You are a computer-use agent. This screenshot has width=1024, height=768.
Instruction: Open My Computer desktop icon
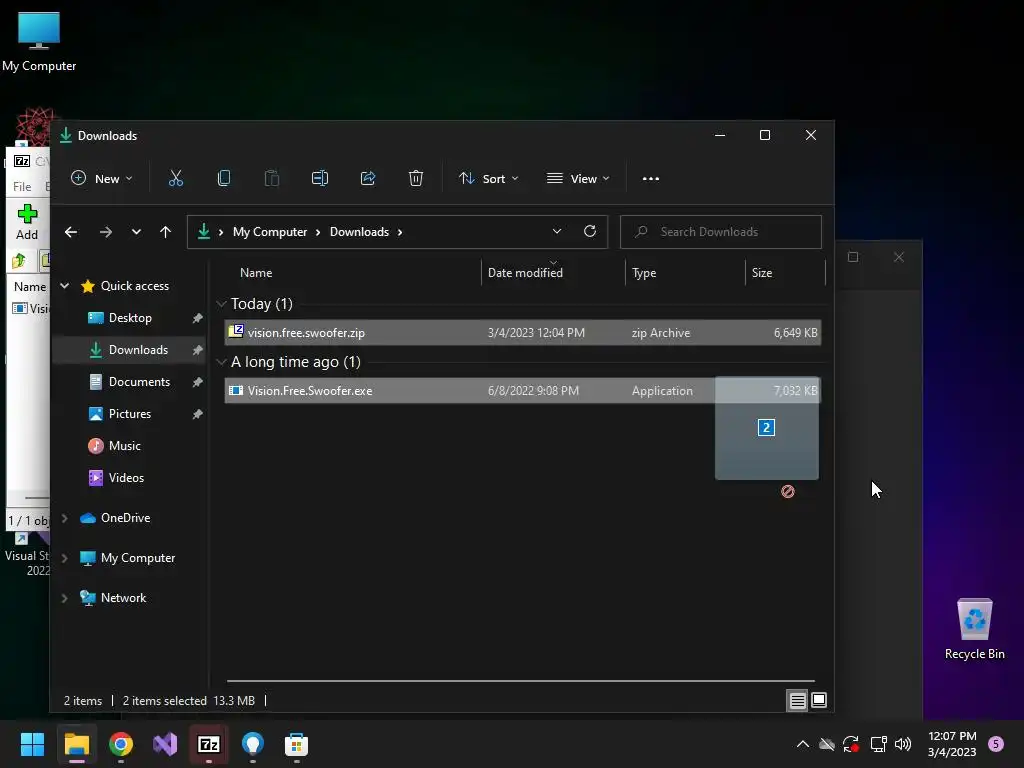tap(39, 41)
